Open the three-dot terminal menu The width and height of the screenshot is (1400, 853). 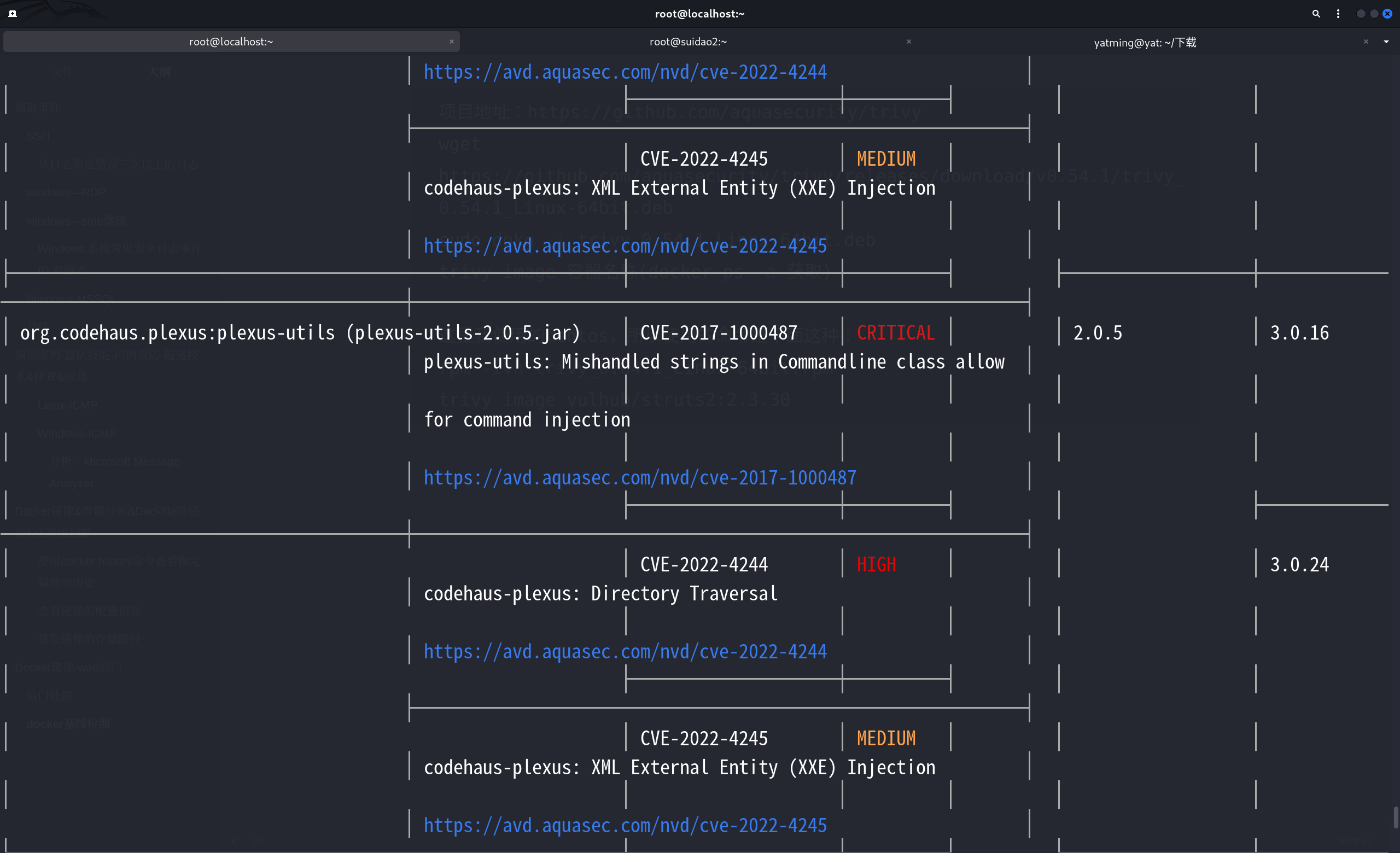point(1338,14)
